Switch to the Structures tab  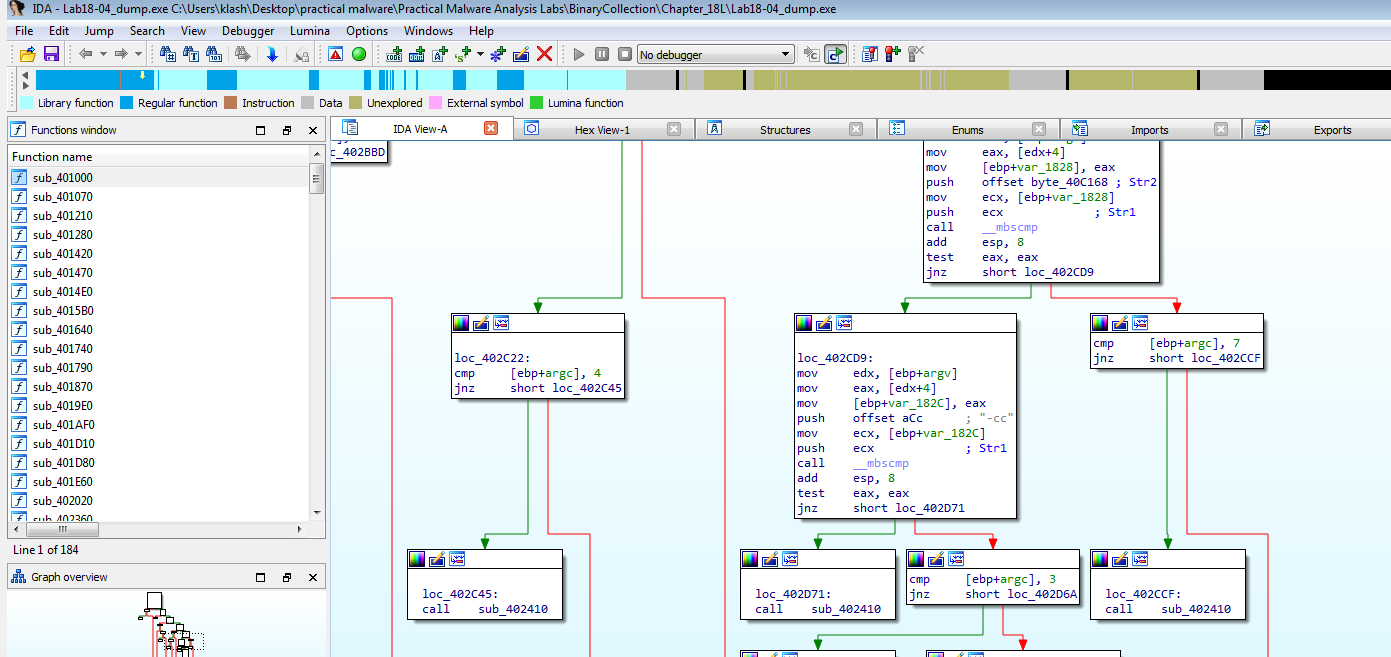click(785, 130)
